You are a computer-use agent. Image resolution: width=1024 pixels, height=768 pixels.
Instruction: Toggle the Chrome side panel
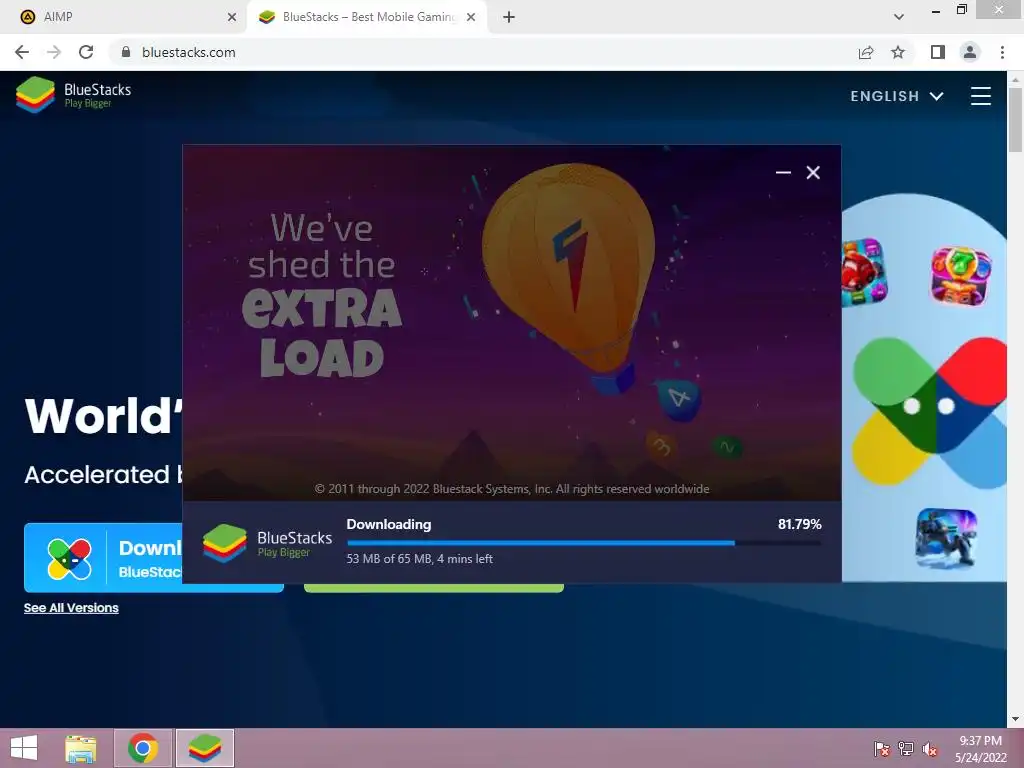[x=938, y=52]
